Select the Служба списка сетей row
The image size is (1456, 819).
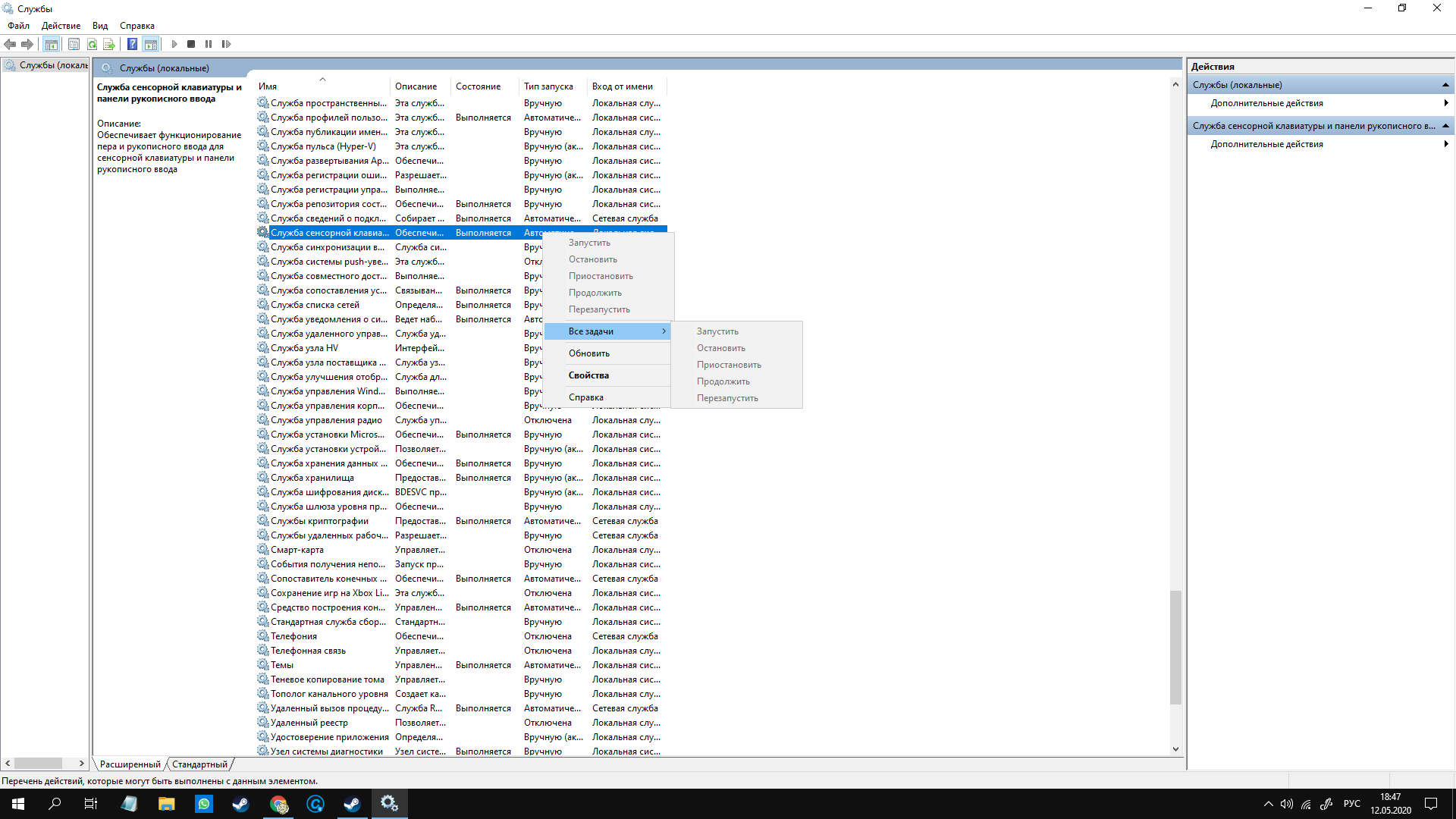(461, 305)
